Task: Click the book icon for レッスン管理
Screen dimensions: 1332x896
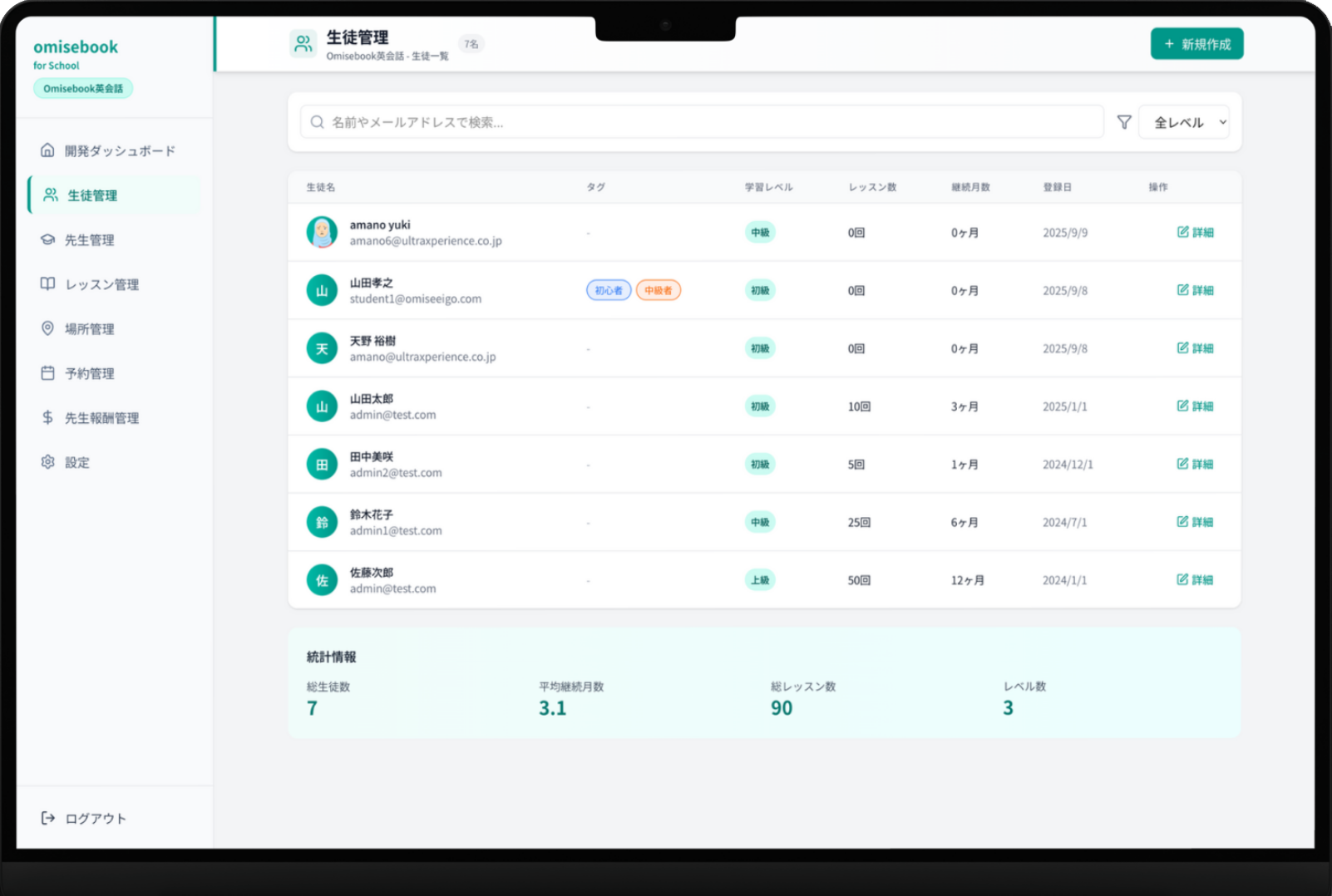Action: [47, 283]
